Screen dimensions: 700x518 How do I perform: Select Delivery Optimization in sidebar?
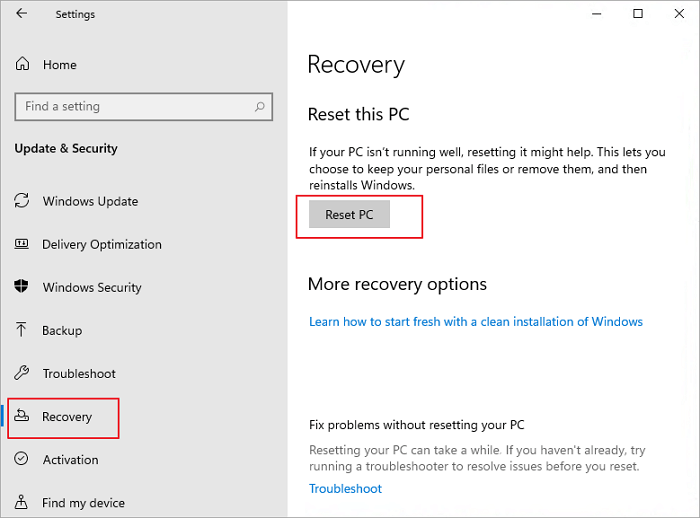coord(101,244)
